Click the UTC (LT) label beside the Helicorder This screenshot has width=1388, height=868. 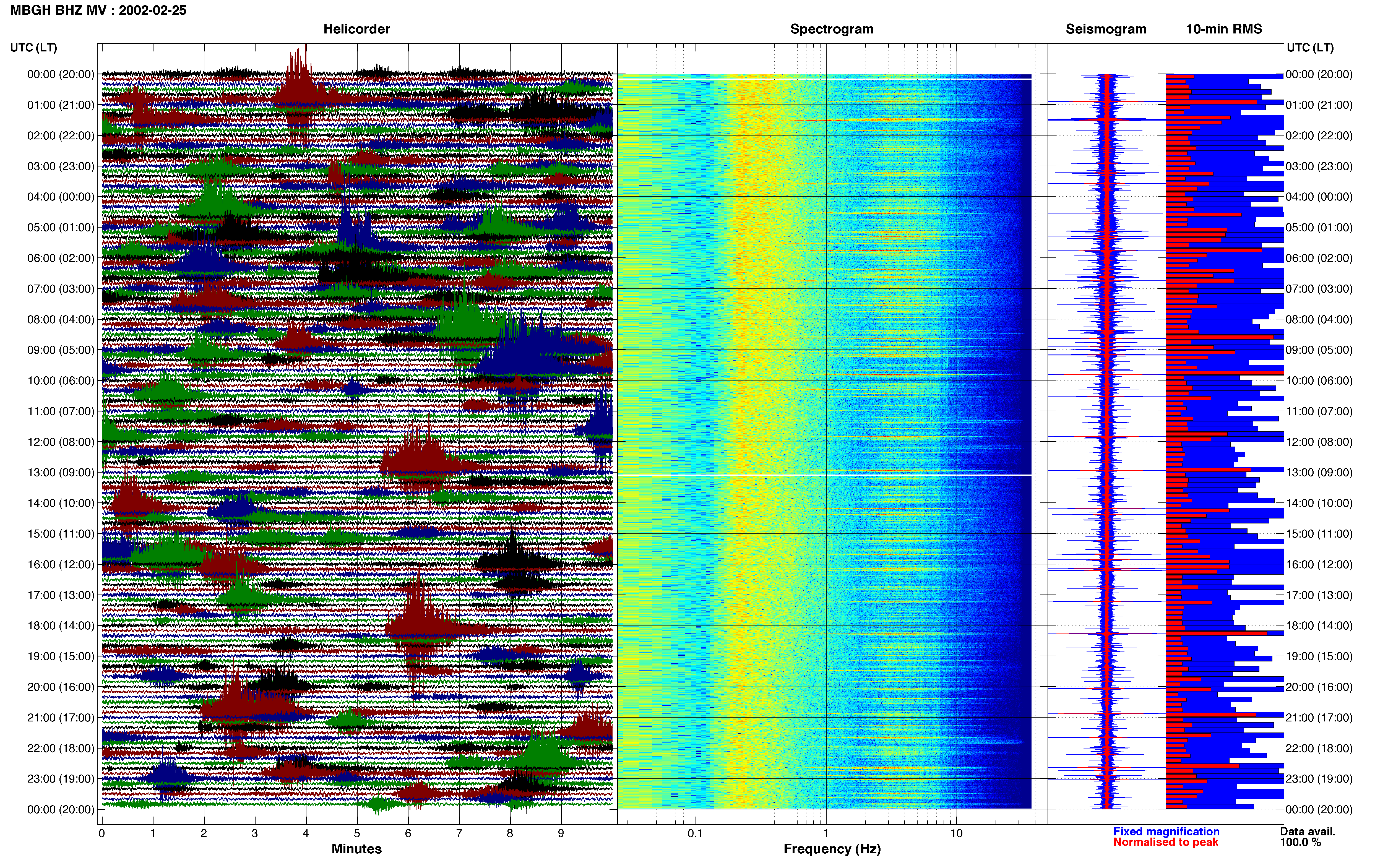tap(33, 48)
